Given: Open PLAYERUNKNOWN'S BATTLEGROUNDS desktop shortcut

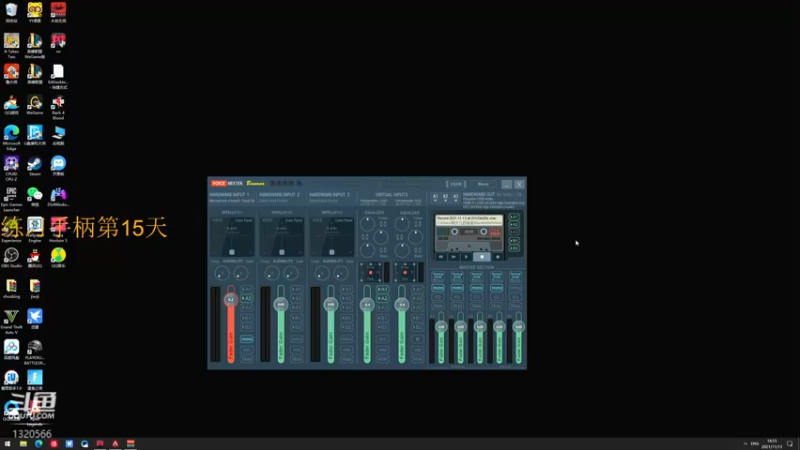Looking at the screenshot, I should (x=35, y=352).
